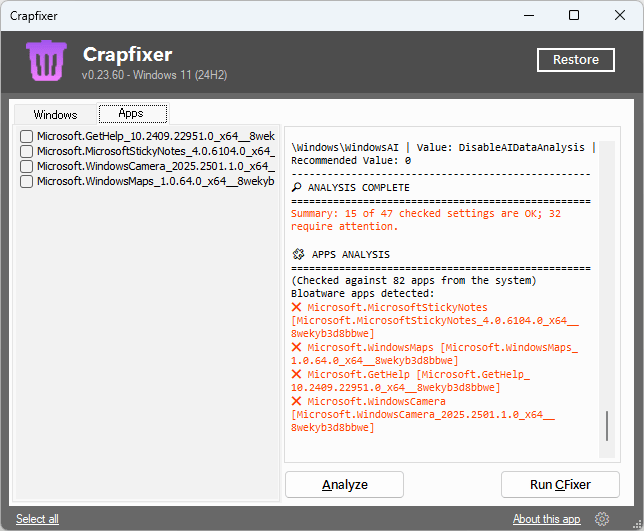644x531 pixels.
Task: Click the purple Crapfixer trash can logo
Action: [x=46, y=60]
